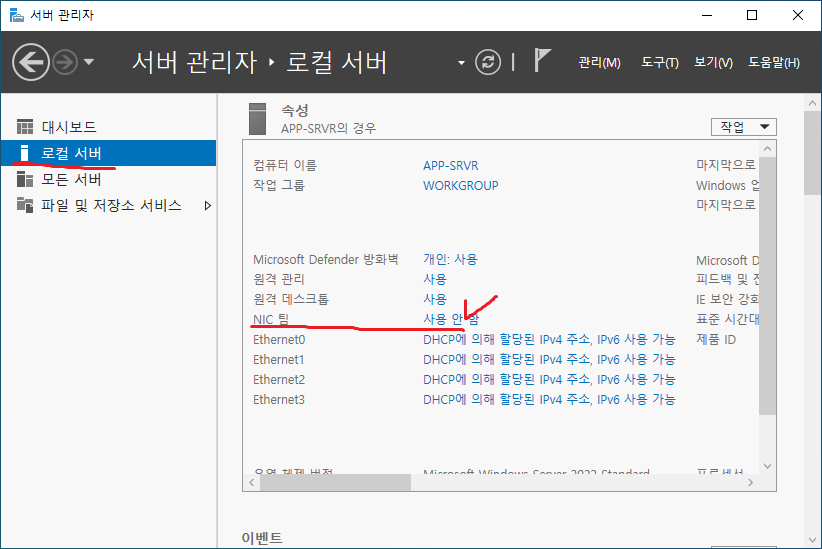Select 모든 서버 in the sidebar

pos(109,179)
